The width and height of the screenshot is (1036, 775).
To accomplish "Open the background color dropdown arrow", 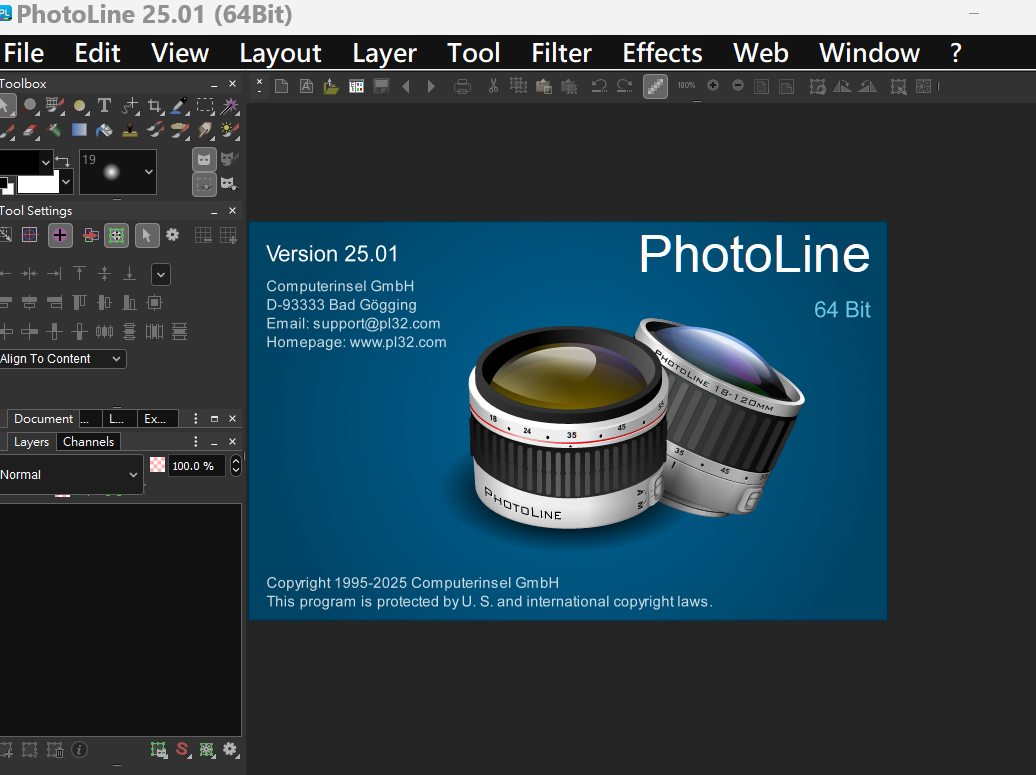I will click(x=65, y=181).
